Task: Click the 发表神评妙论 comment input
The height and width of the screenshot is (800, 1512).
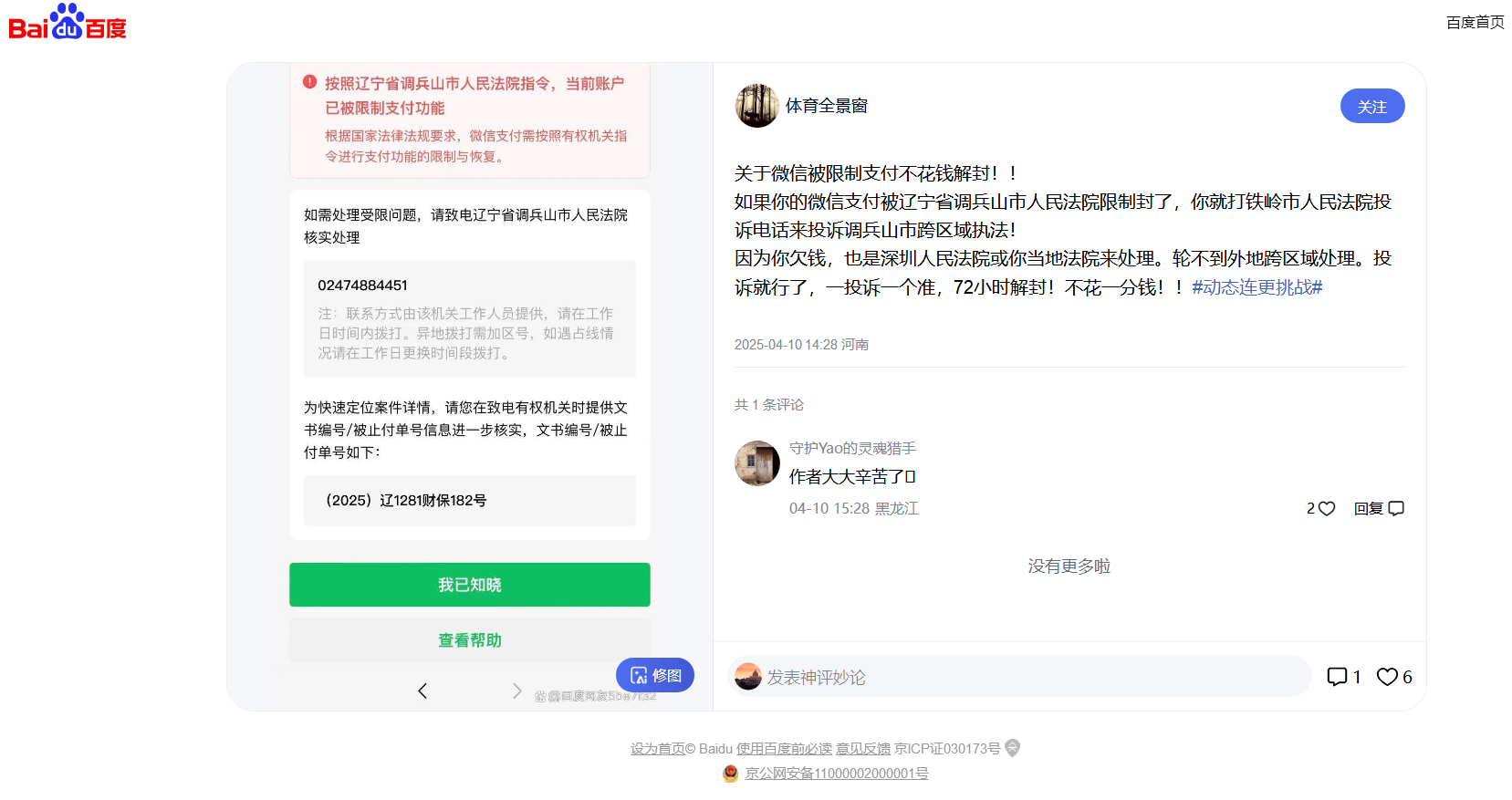Action: 1019,677
